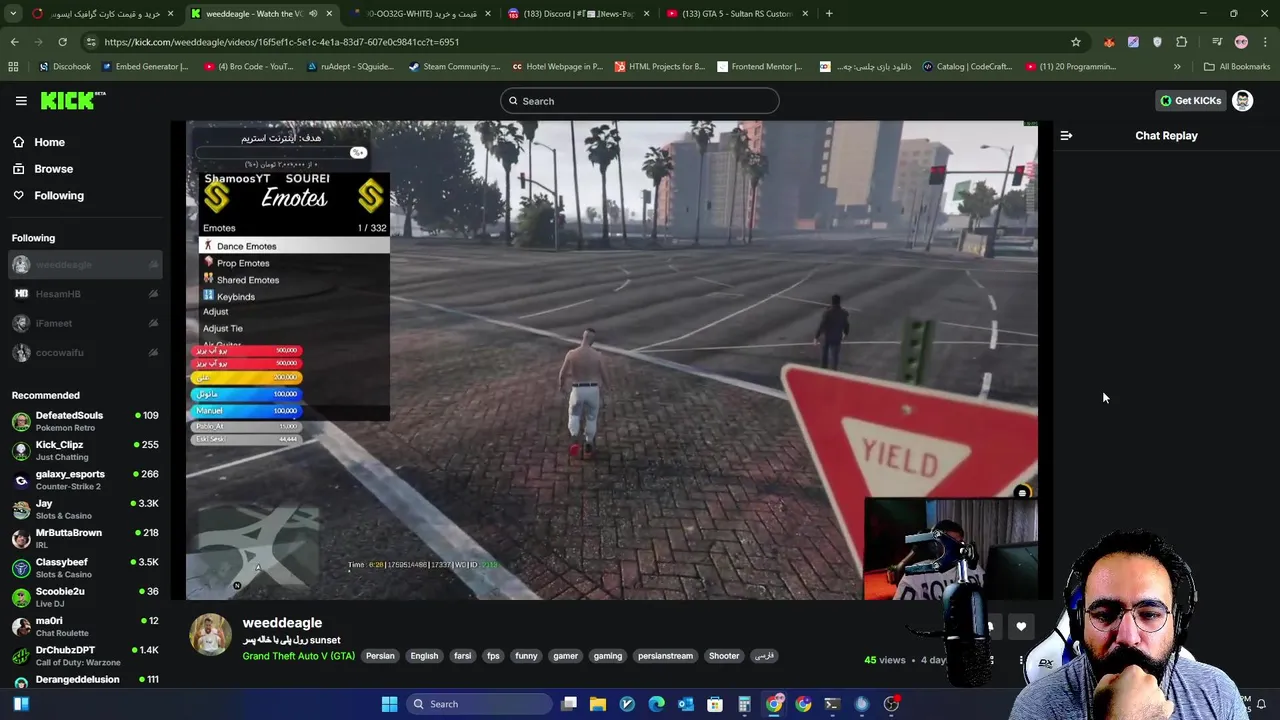Image resolution: width=1280 pixels, height=720 pixels.
Task: Open the user profile avatar menu
Action: (1242, 101)
